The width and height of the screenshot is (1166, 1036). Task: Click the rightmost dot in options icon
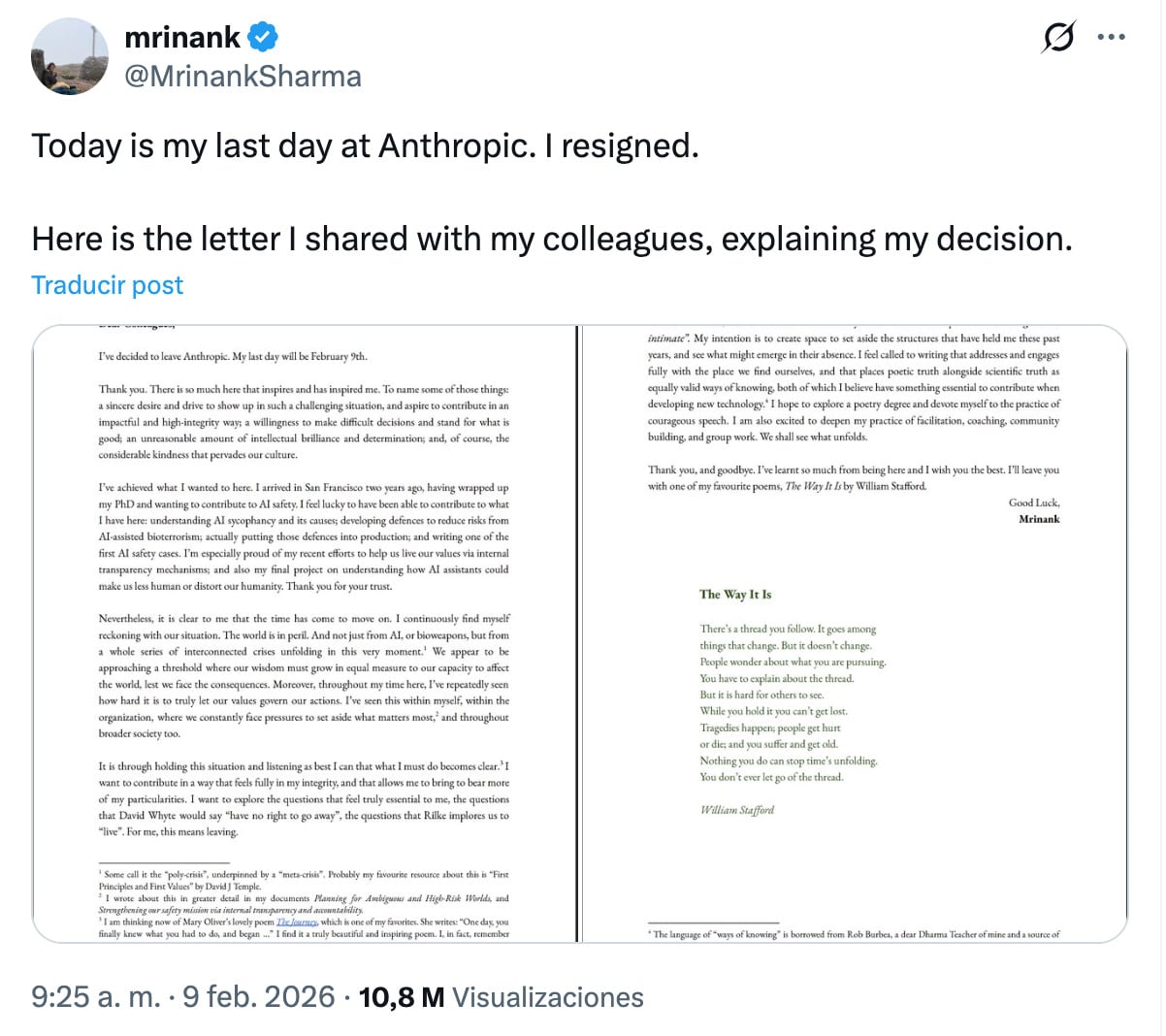[x=1122, y=37]
